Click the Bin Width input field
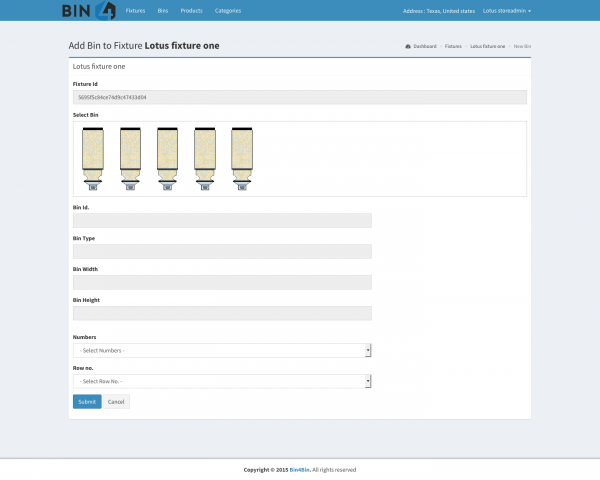Image resolution: width=600 pixels, height=480 pixels. (x=221, y=283)
